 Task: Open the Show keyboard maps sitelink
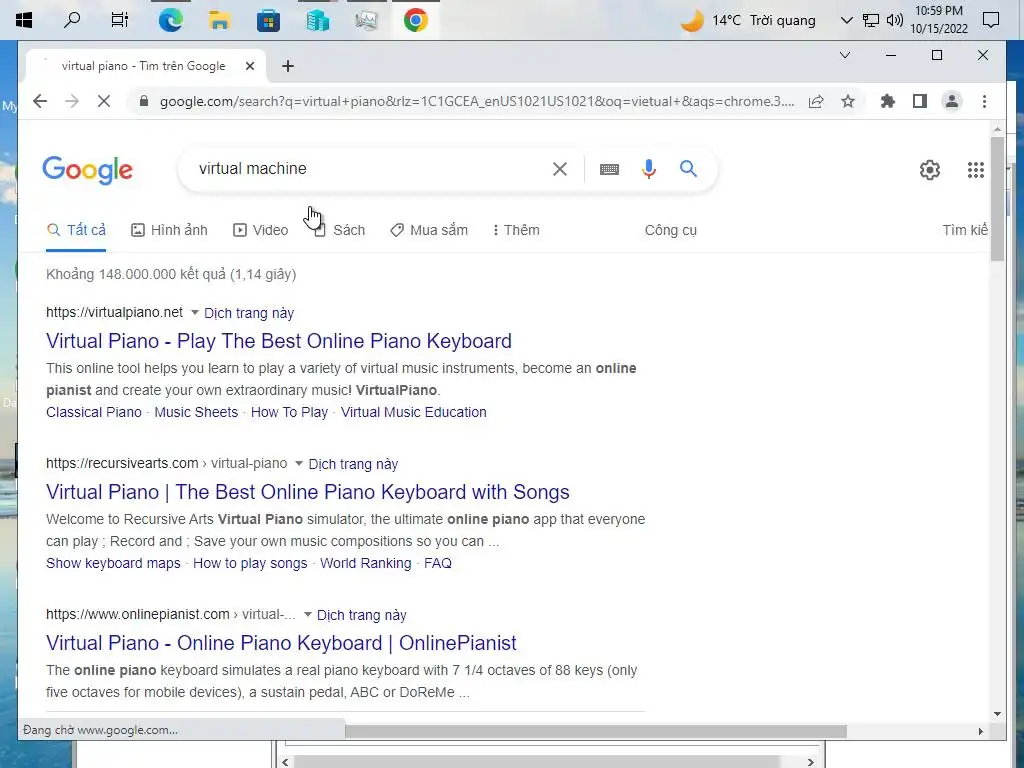coord(113,563)
